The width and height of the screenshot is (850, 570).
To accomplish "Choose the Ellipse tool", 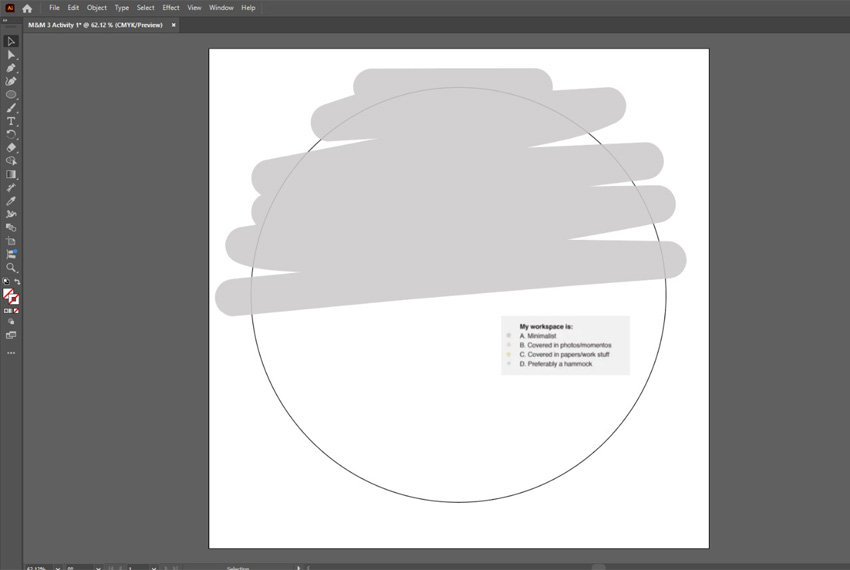I will click(11, 95).
